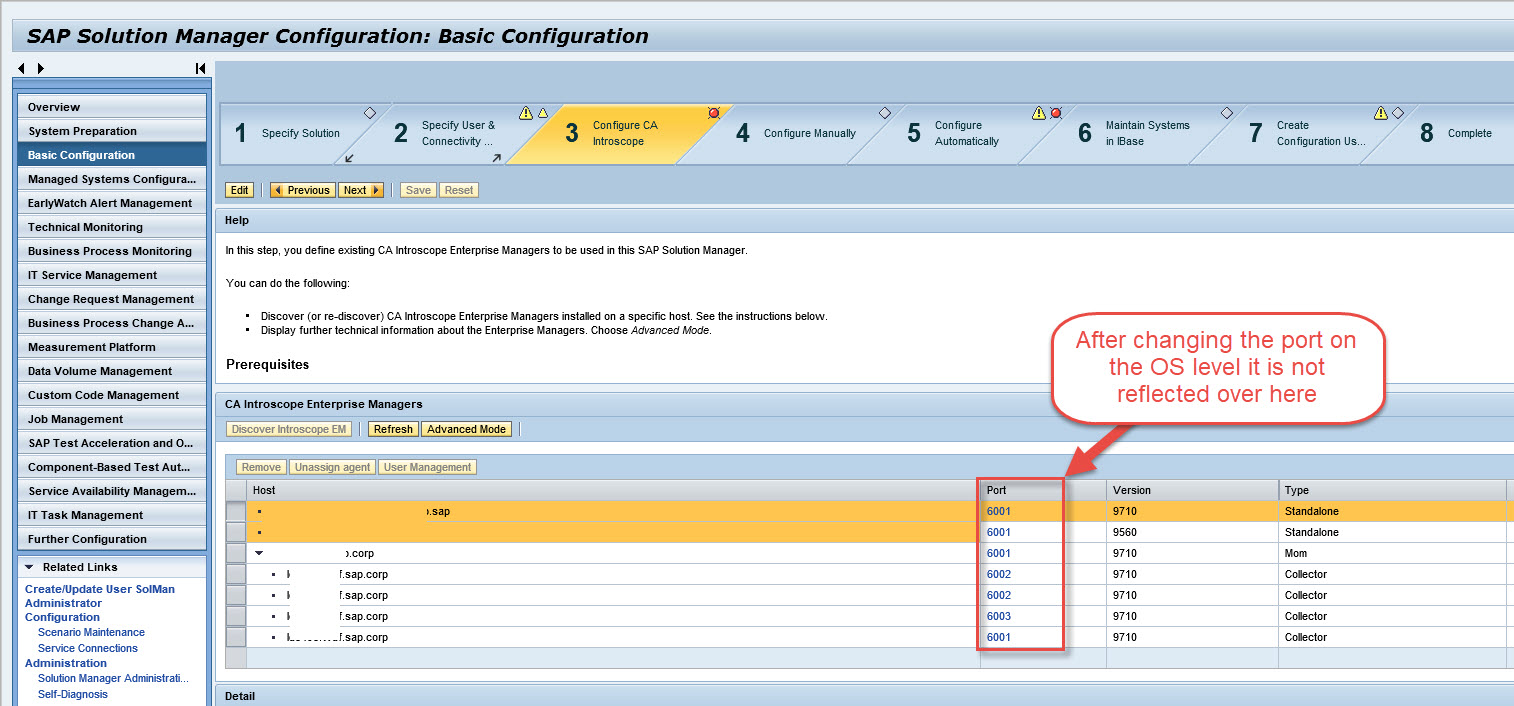
Task: Select the row with version 9560
Action: coord(236,532)
